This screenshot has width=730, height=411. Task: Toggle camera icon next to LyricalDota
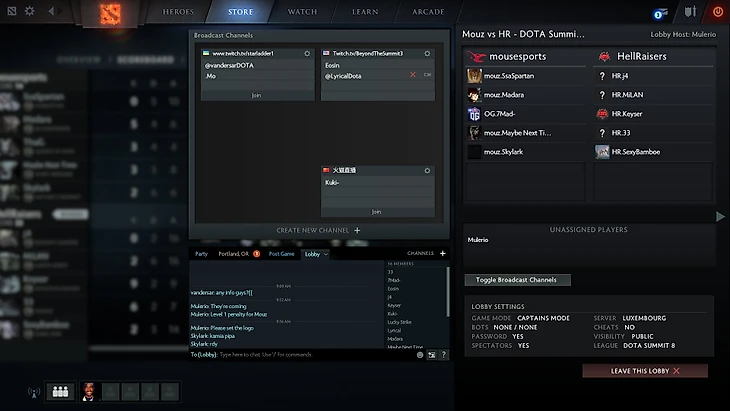click(x=427, y=75)
